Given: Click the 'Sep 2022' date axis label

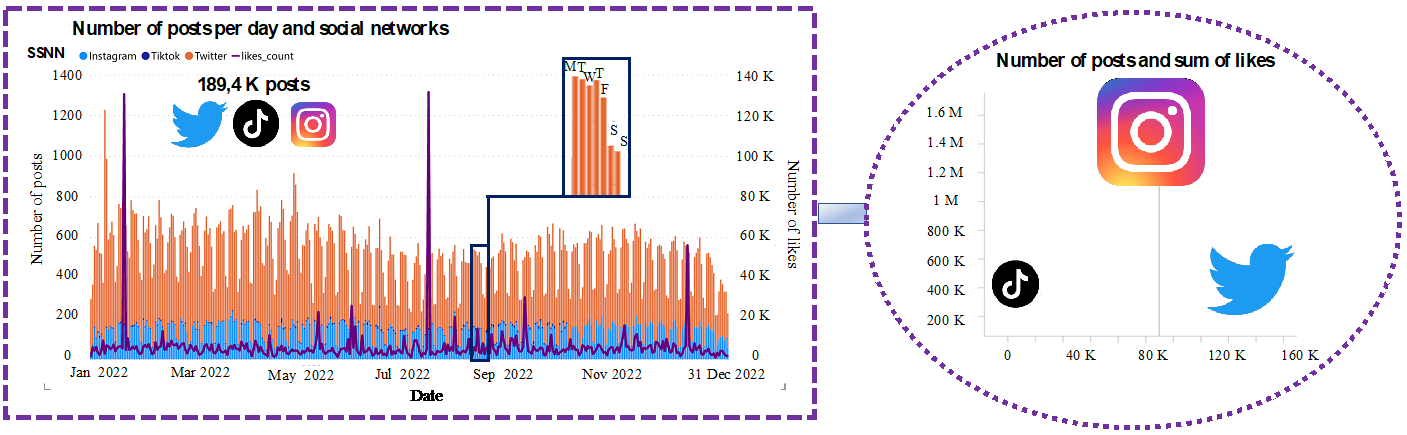Looking at the screenshot, I should click(501, 375).
